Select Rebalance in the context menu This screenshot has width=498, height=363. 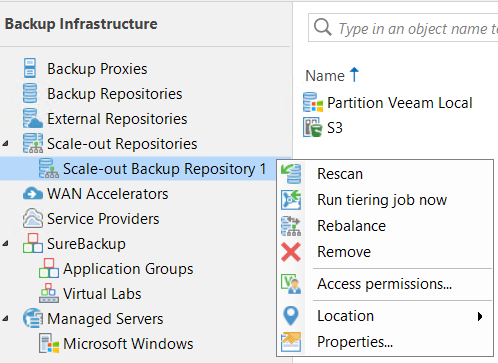tap(385, 226)
